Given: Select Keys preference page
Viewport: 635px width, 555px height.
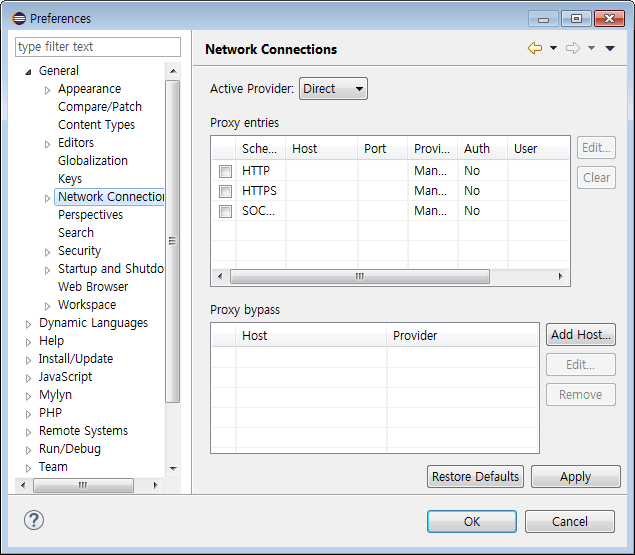Looking at the screenshot, I should (70, 179).
